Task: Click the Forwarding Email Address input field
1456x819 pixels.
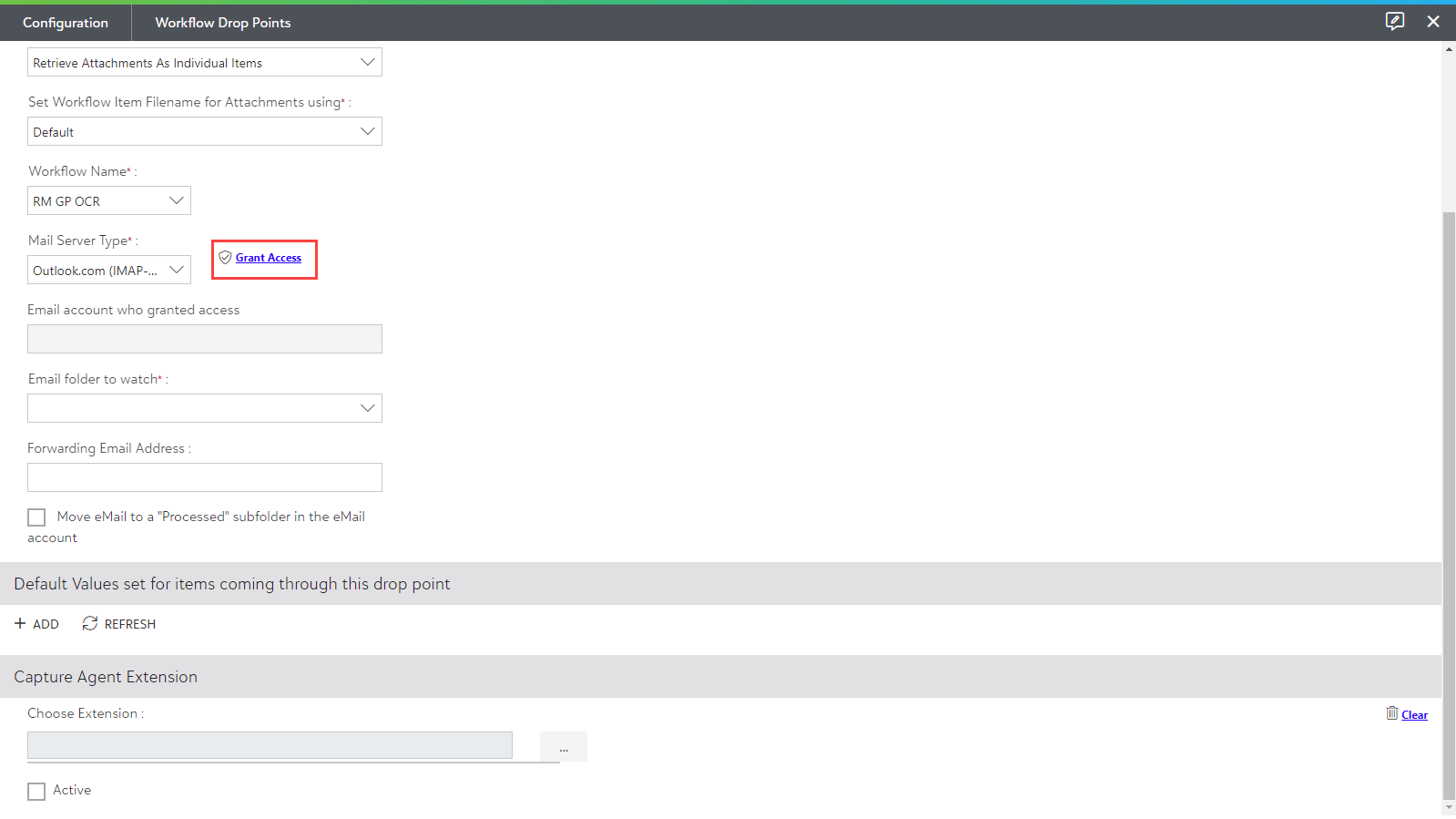Action: (205, 477)
